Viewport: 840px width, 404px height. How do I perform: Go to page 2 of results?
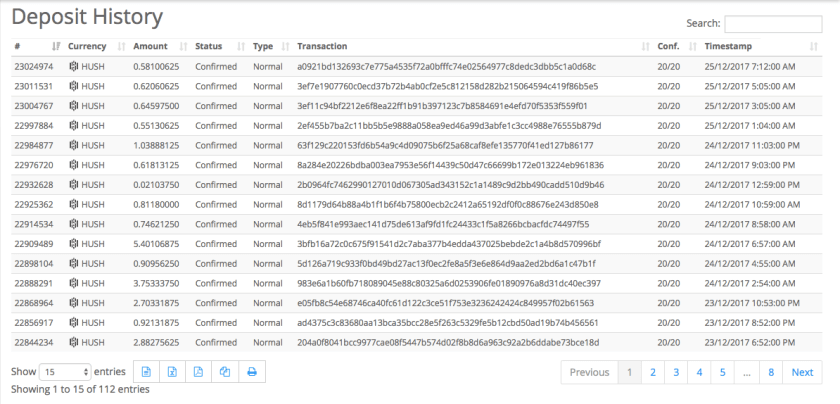(652, 372)
